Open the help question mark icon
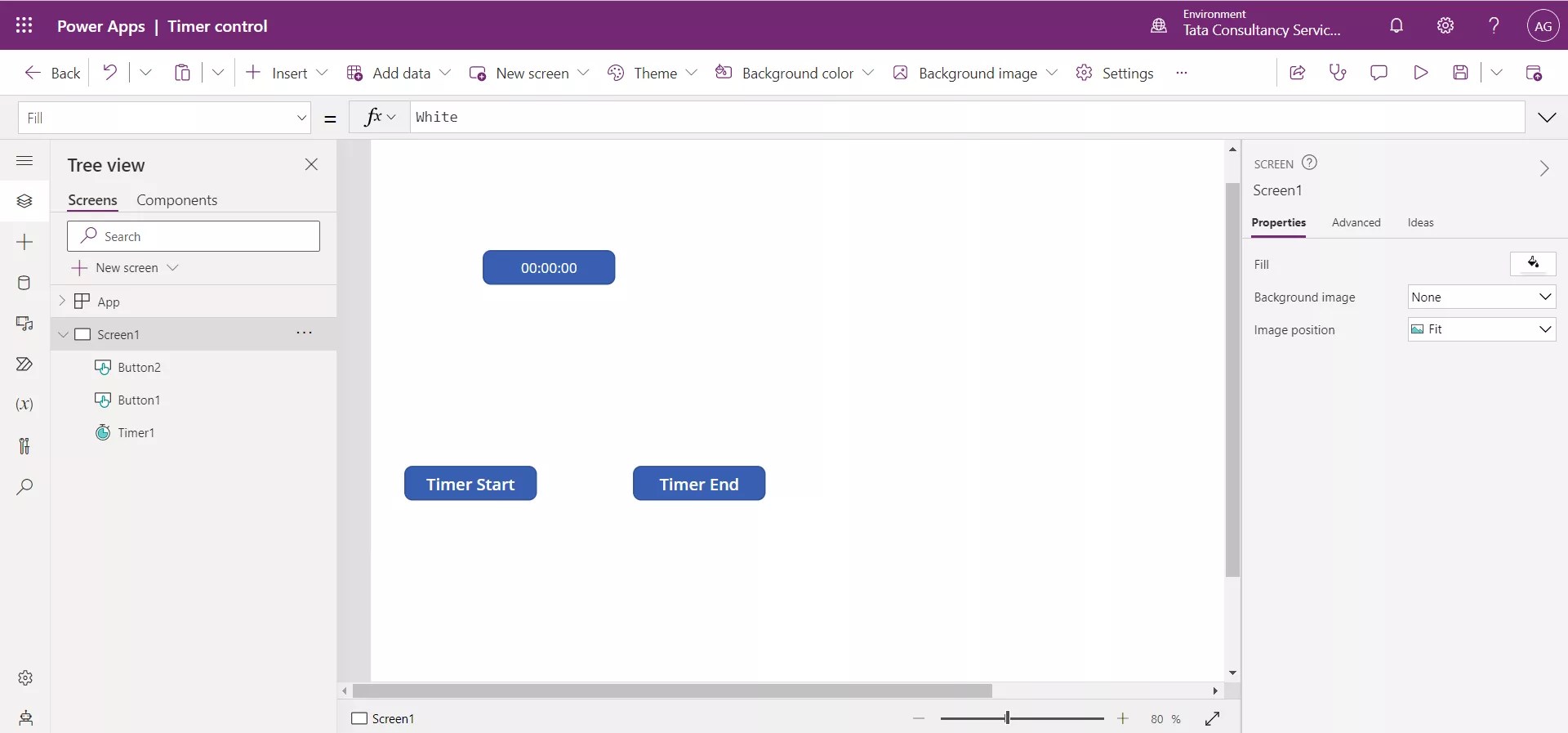Viewport: 1568px width, 733px height. (x=1494, y=25)
